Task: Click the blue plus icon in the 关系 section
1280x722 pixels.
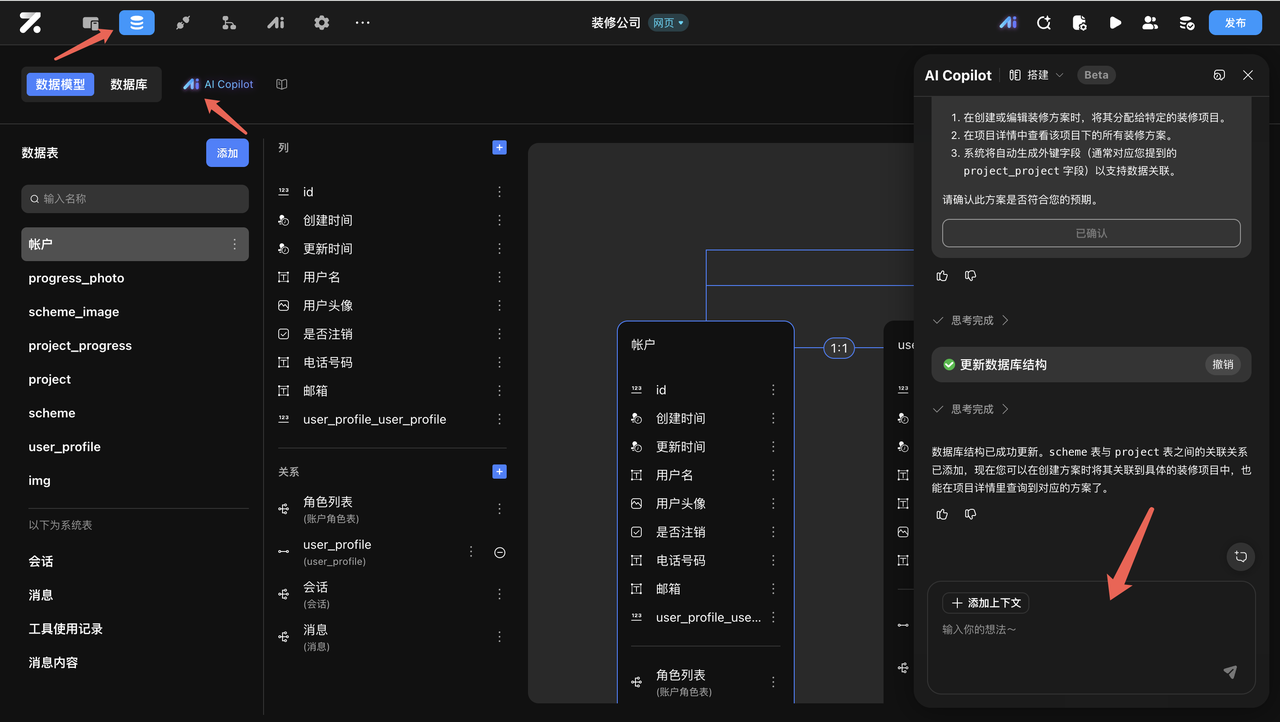Action: 500,472
